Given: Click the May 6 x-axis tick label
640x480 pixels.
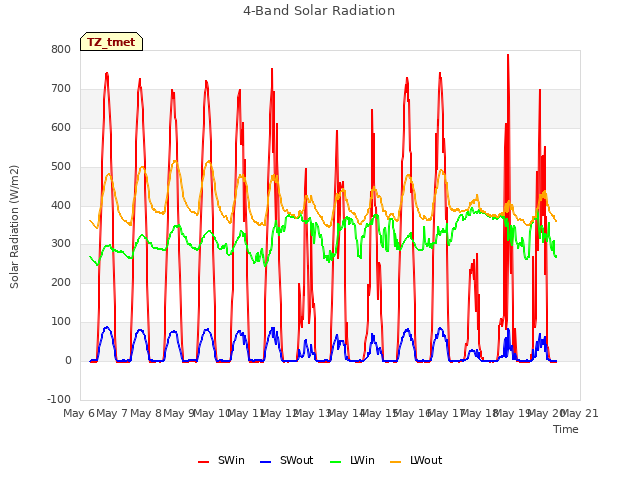Looking at the screenshot, I should tap(79, 413).
